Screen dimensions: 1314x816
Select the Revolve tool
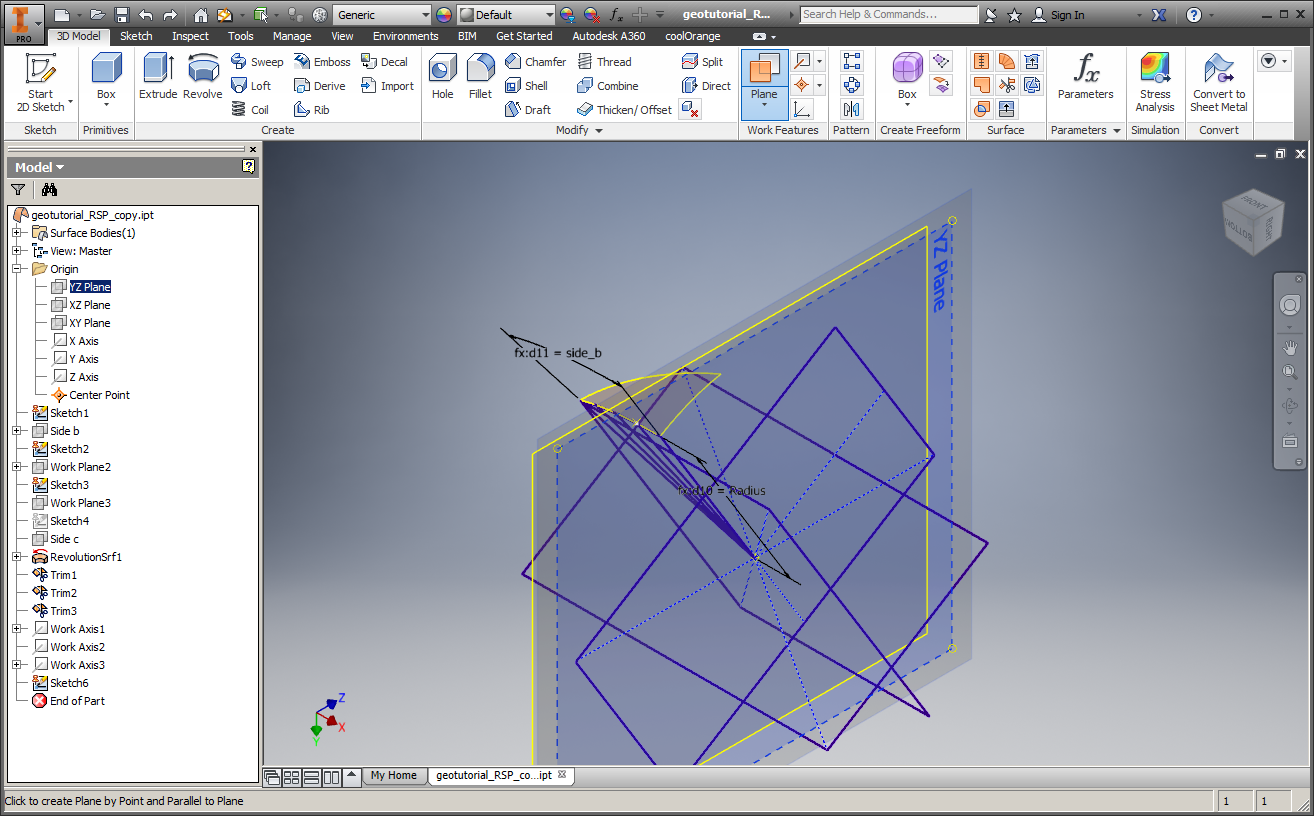pyautogui.click(x=203, y=77)
